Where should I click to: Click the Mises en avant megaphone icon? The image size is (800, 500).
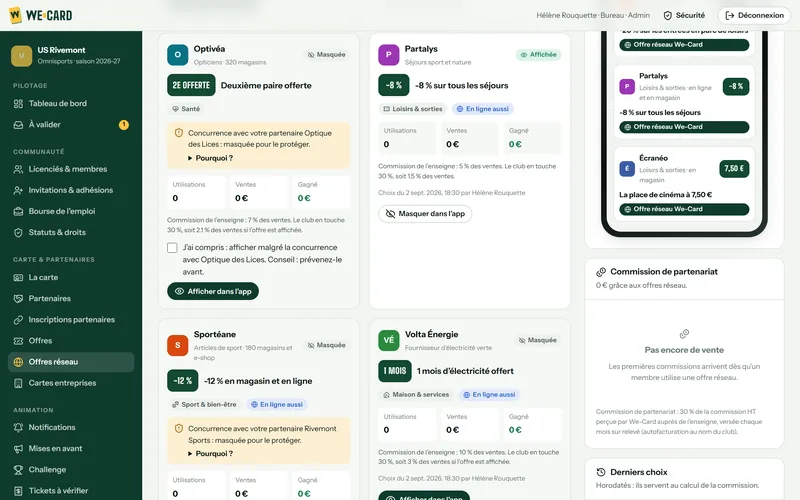[18, 448]
